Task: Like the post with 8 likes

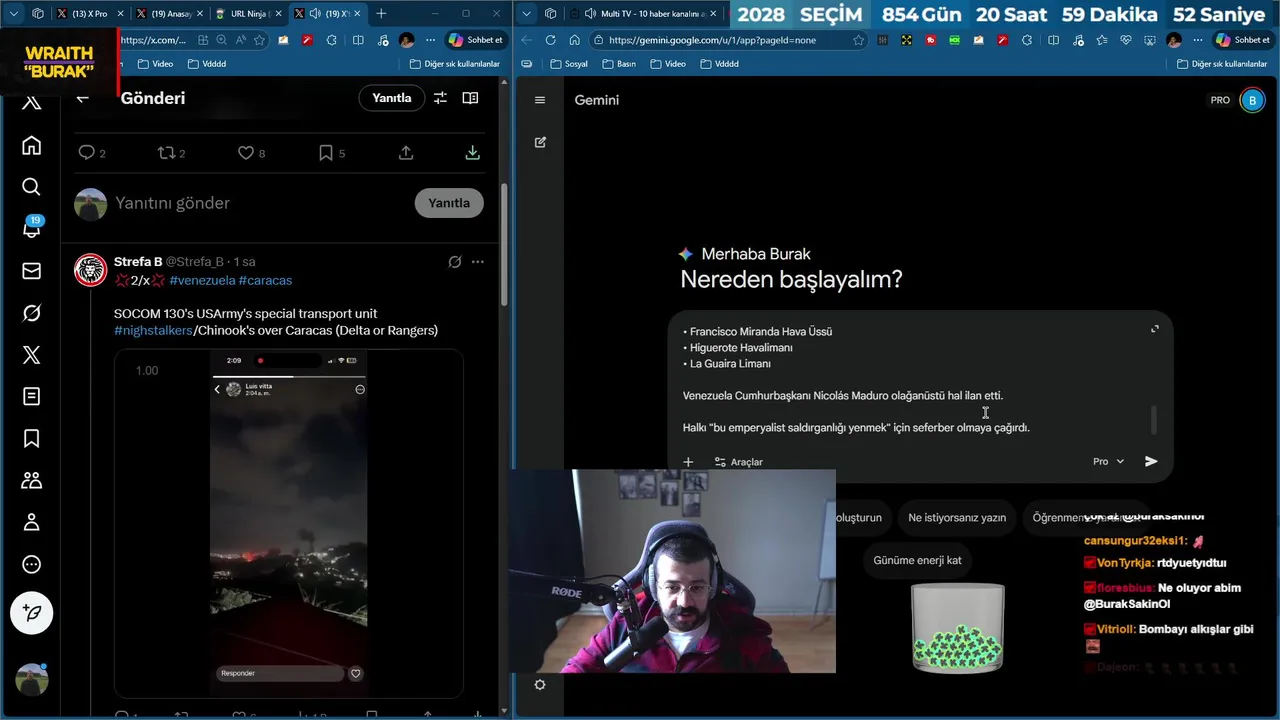Action: (251, 153)
